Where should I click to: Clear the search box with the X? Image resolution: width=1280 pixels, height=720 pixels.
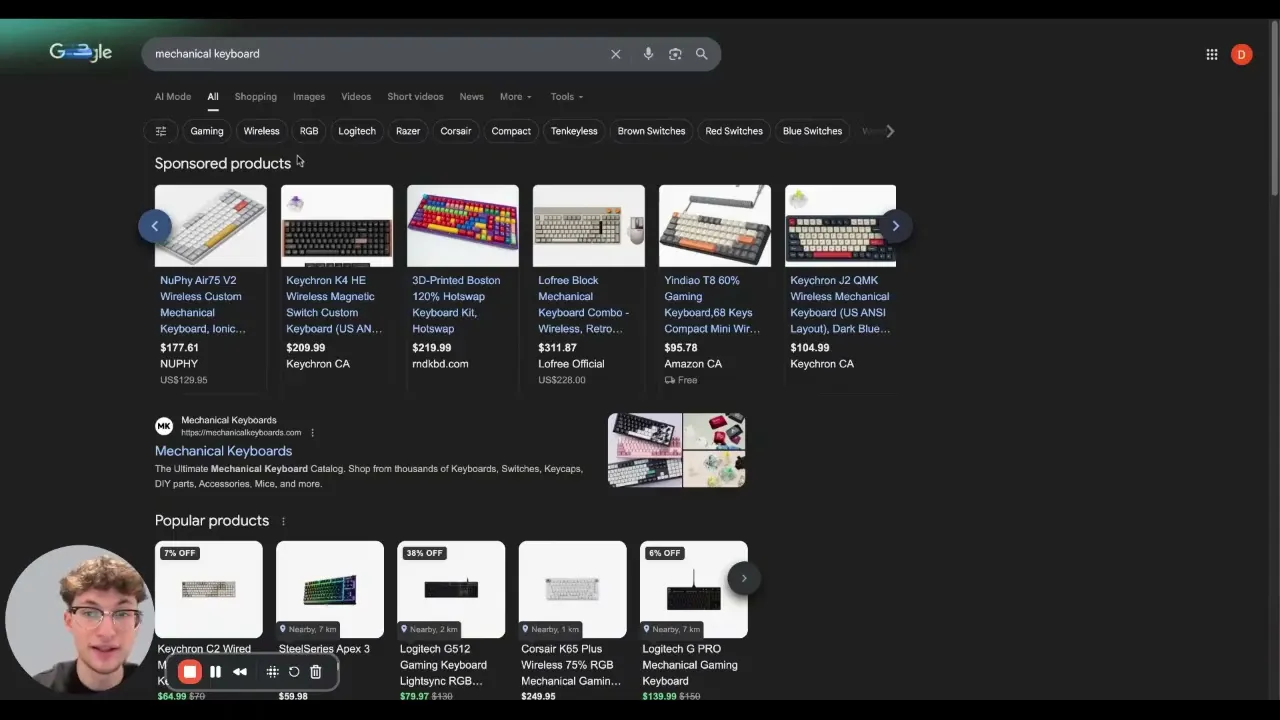[616, 54]
